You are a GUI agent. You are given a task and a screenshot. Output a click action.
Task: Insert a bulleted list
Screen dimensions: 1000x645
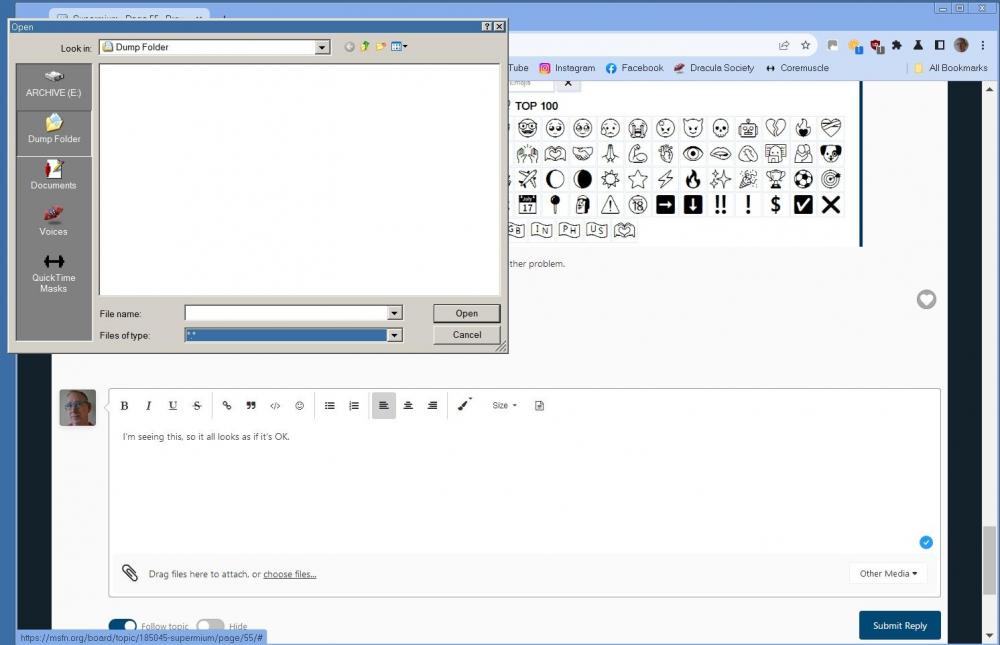pos(330,406)
